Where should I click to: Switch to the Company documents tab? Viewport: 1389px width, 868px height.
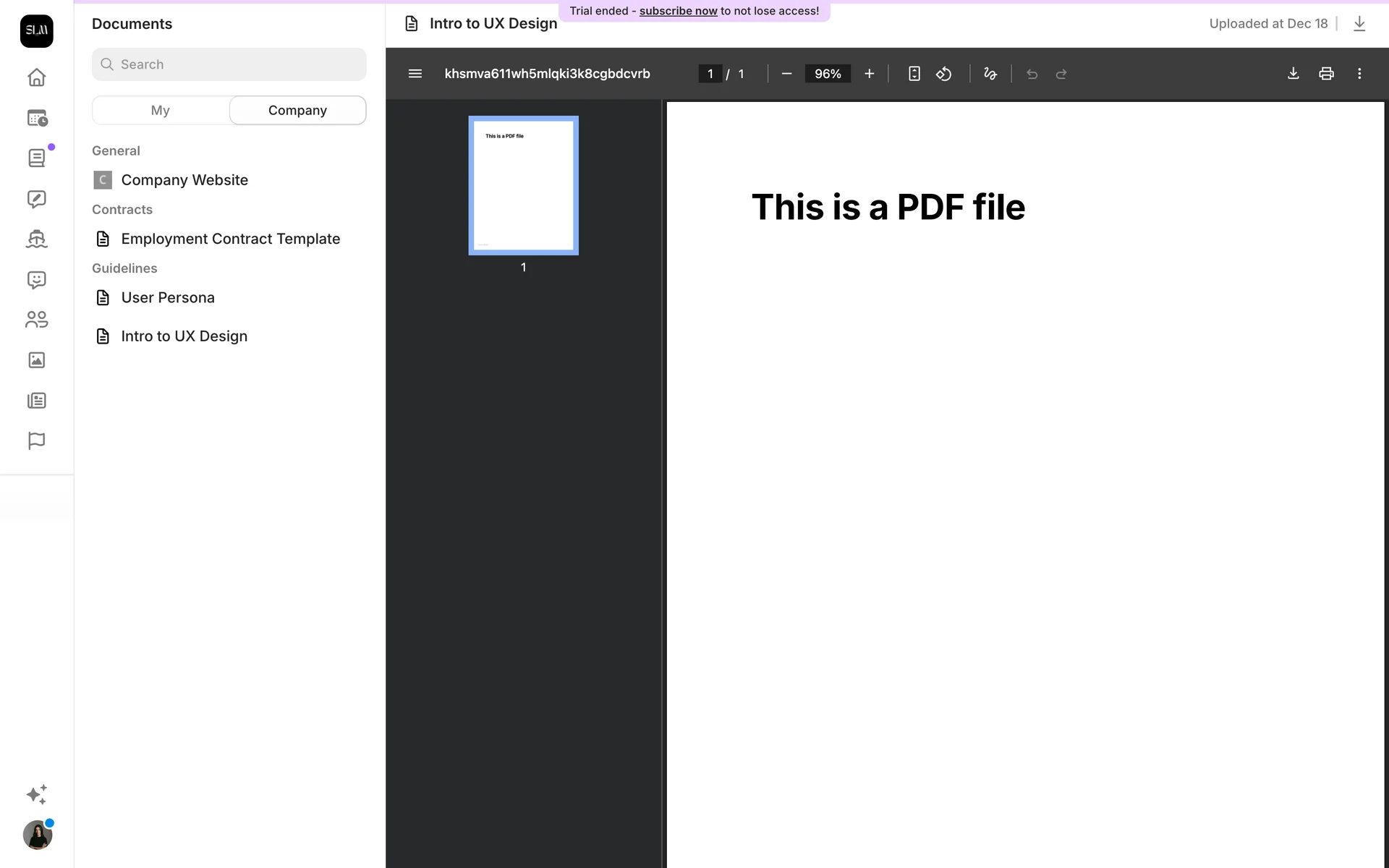(297, 110)
